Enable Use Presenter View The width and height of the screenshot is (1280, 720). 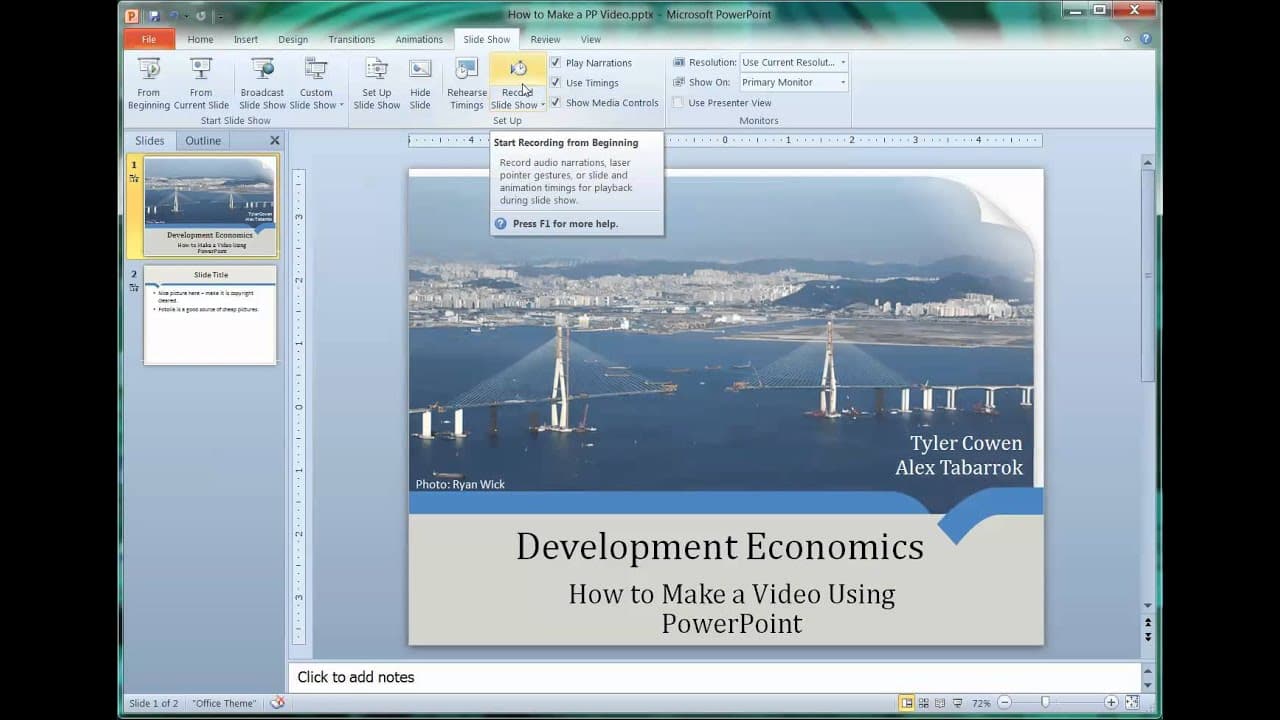(679, 102)
